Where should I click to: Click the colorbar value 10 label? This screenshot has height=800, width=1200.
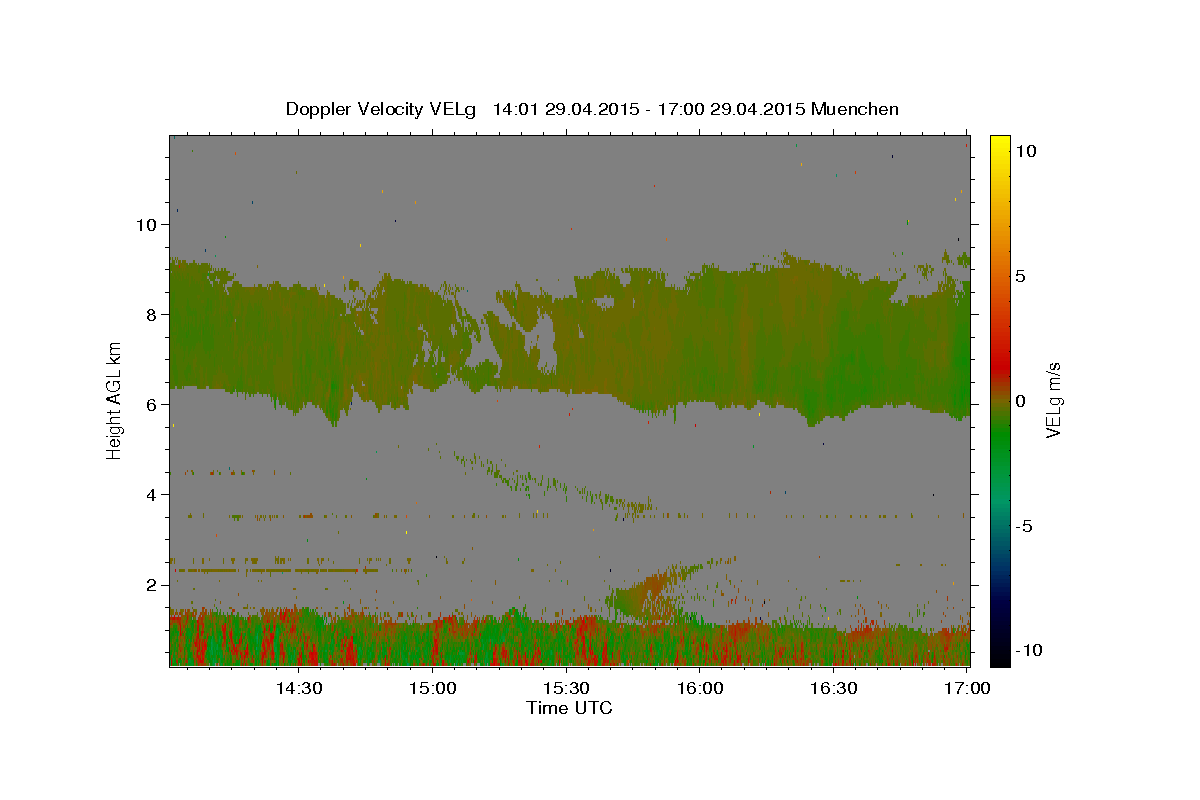pos(1026,151)
